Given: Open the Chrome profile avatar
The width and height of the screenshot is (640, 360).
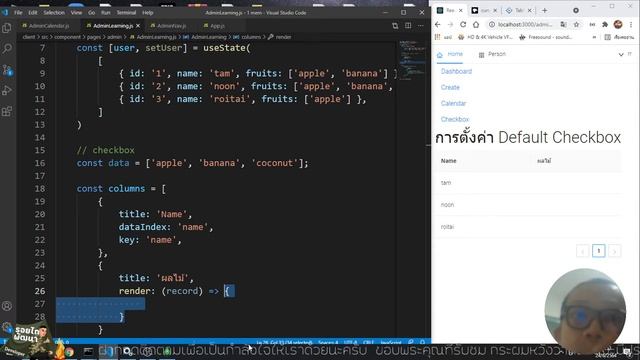Looking at the screenshot, I should (x=618, y=24).
